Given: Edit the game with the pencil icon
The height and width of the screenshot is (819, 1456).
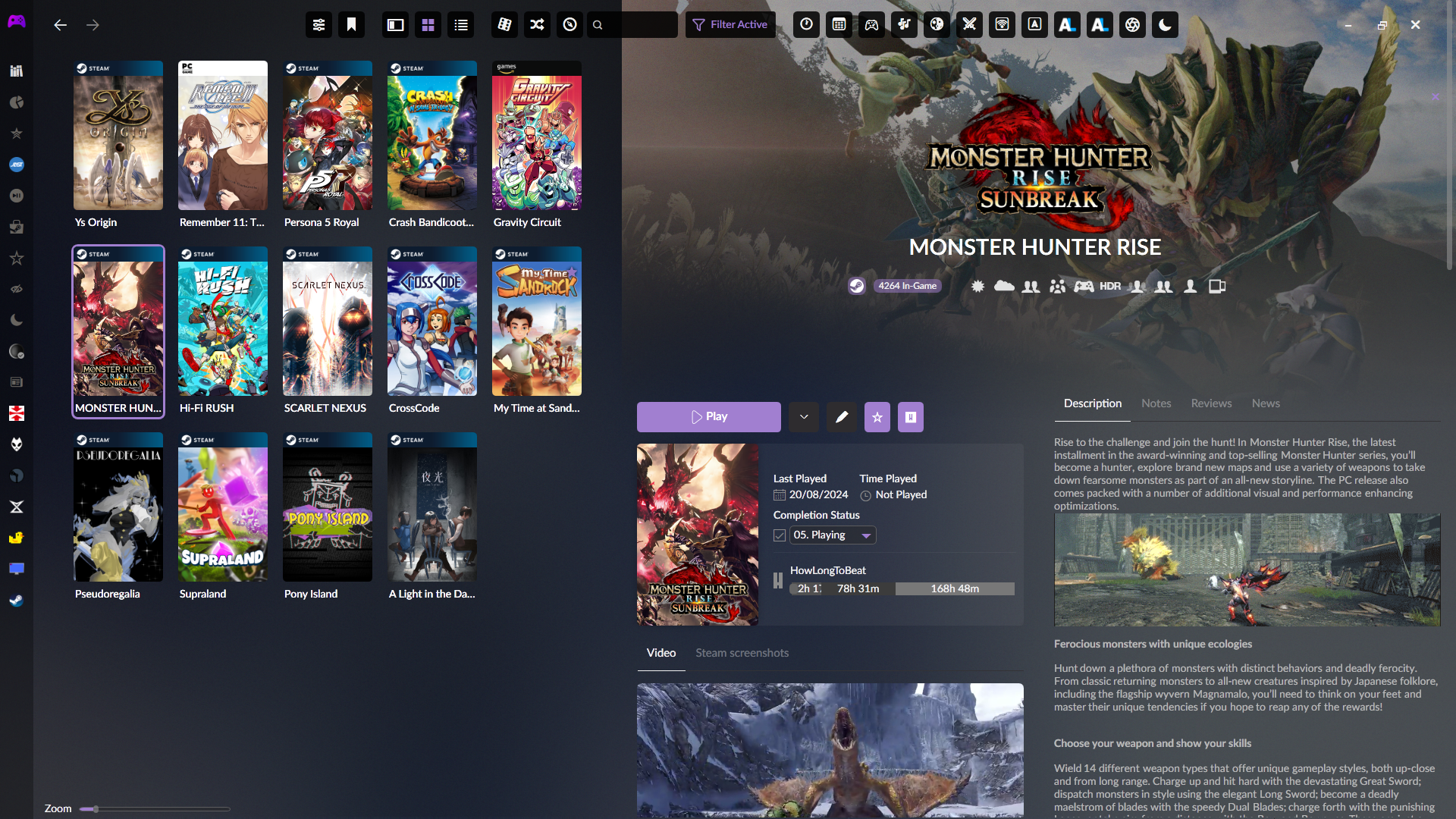Looking at the screenshot, I should [x=841, y=417].
